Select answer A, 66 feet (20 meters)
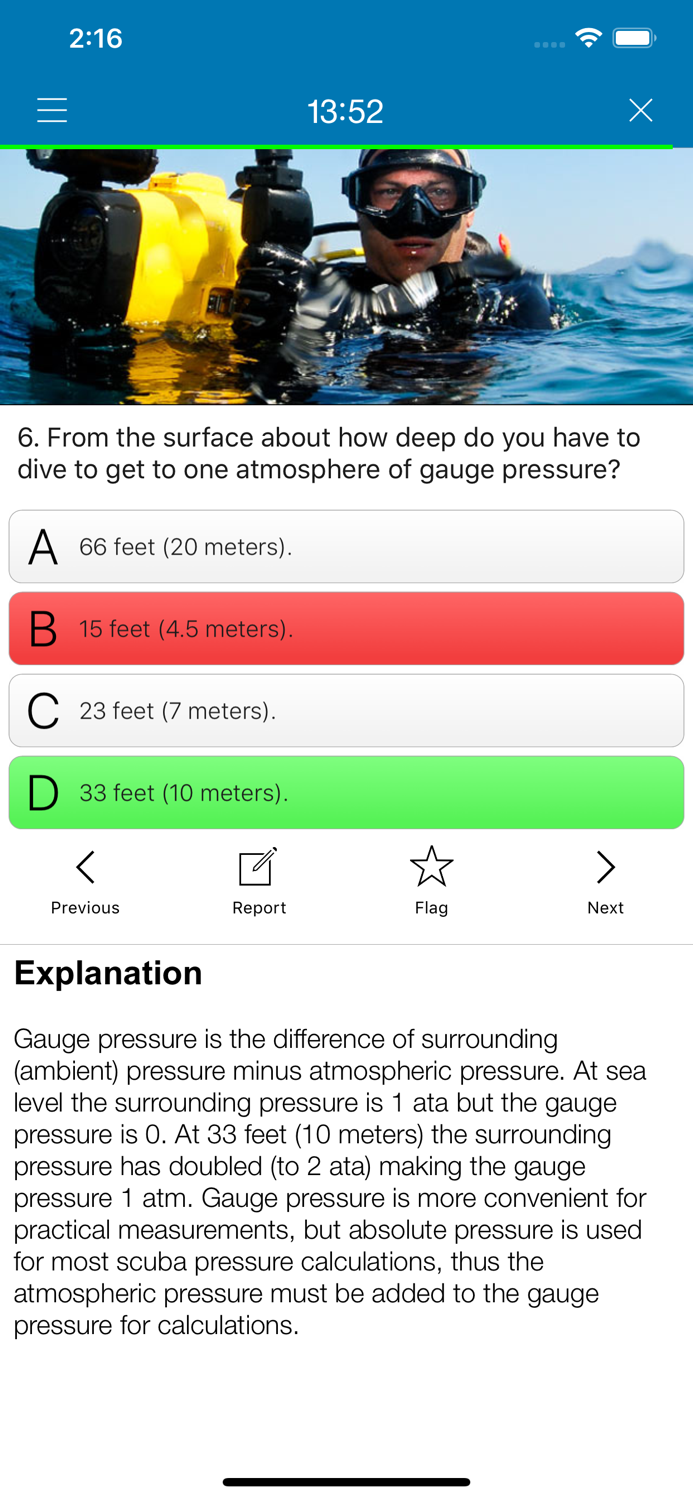The width and height of the screenshot is (693, 1500). click(x=346, y=546)
